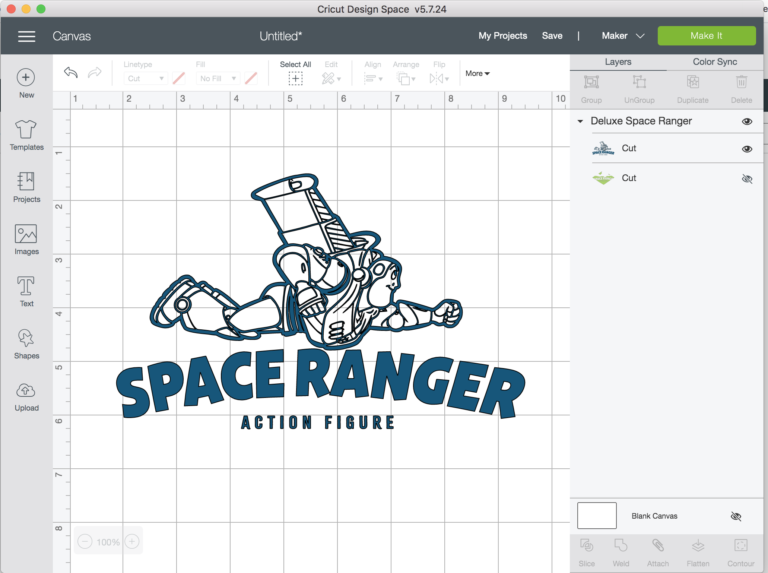Create a New project
The height and width of the screenshot is (573, 768).
(x=26, y=83)
